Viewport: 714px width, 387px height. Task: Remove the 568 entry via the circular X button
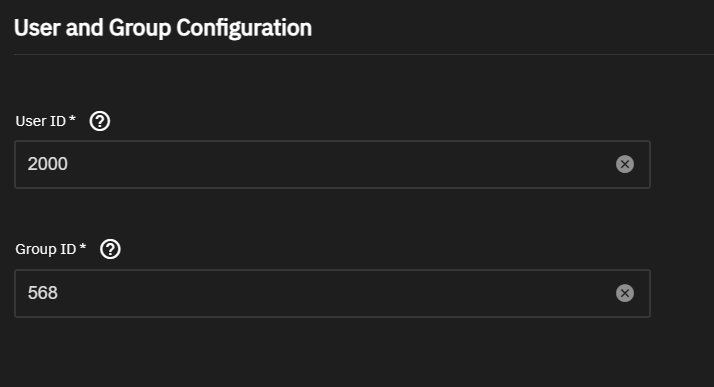[625, 293]
